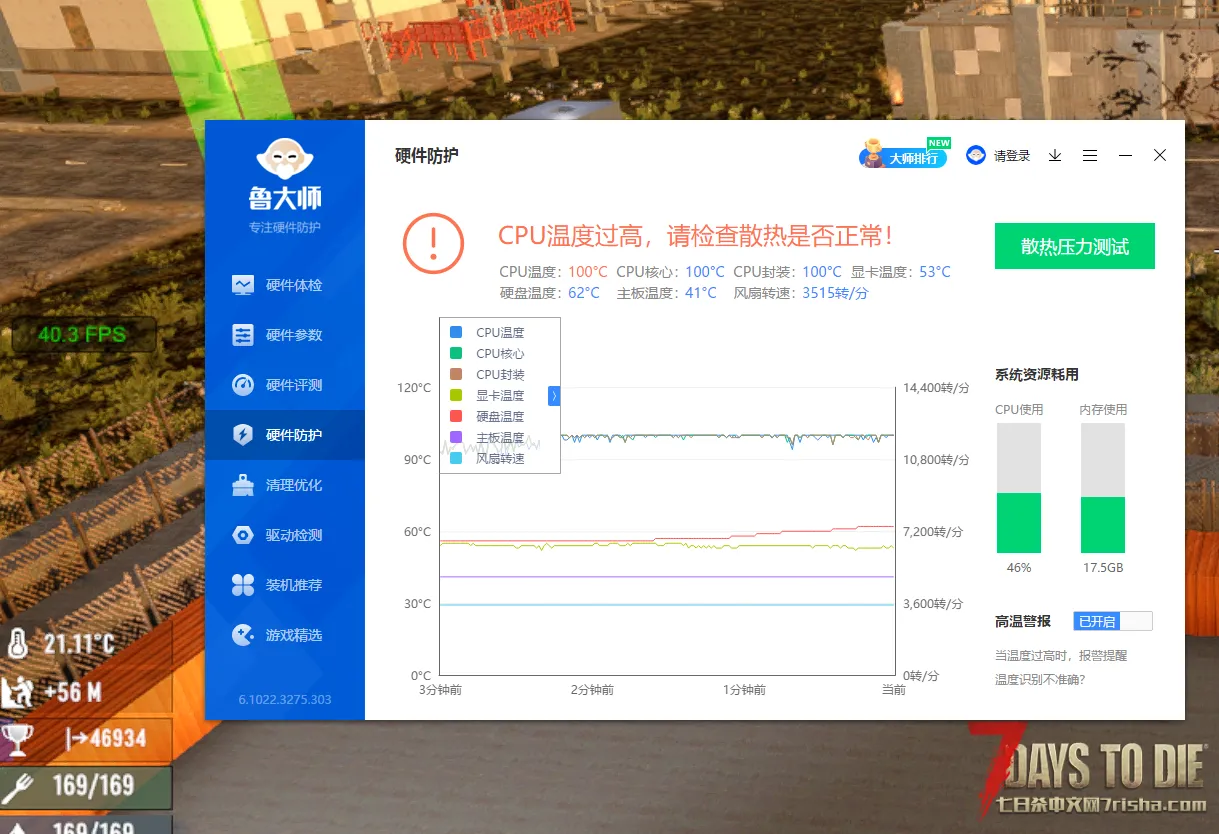The height and width of the screenshot is (834, 1219).
Task: Click the 游戏精选 Pac-Man icon
Action: point(243,635)
